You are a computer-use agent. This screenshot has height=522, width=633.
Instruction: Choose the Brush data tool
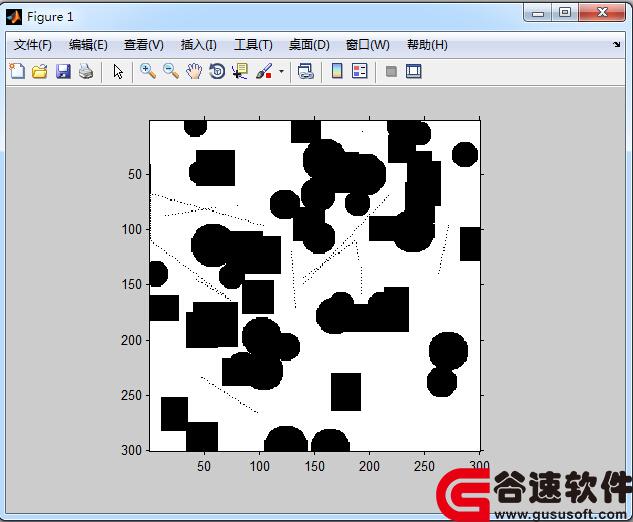click(x=264, y=71)
